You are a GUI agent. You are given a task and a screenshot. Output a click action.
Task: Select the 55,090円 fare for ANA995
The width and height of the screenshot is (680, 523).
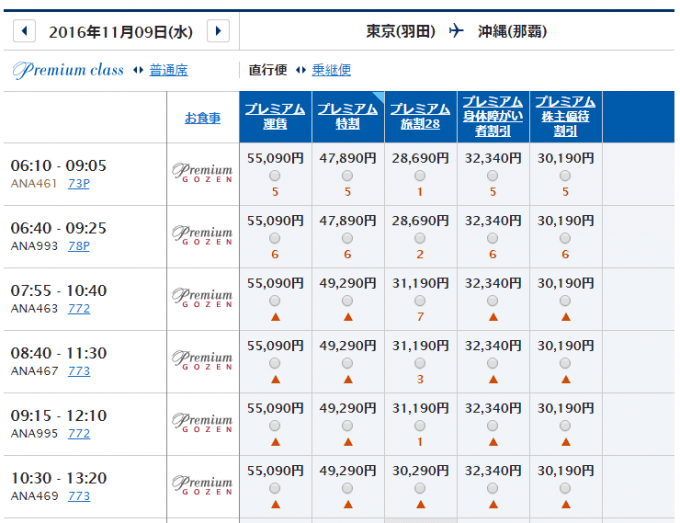(275, 426)
